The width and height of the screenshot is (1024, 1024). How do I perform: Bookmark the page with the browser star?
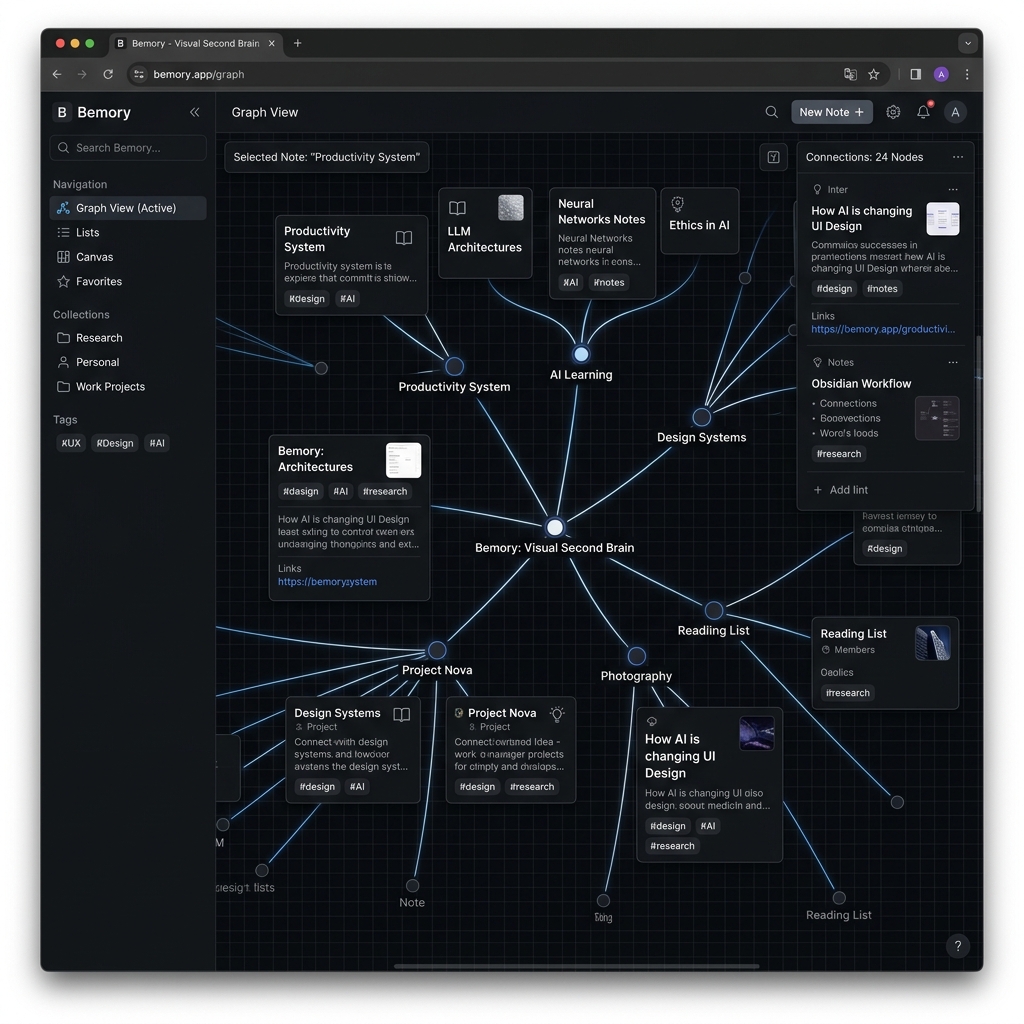tap(874, 74)
